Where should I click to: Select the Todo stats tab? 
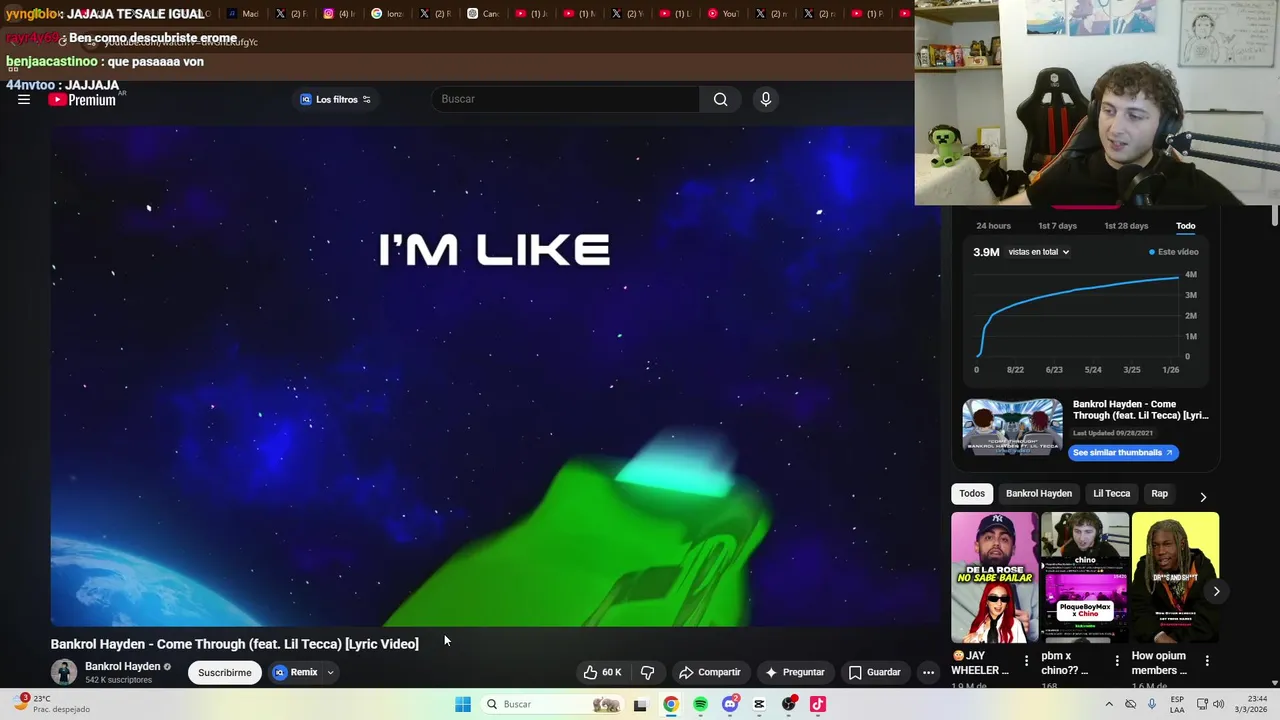[1185, 226]
